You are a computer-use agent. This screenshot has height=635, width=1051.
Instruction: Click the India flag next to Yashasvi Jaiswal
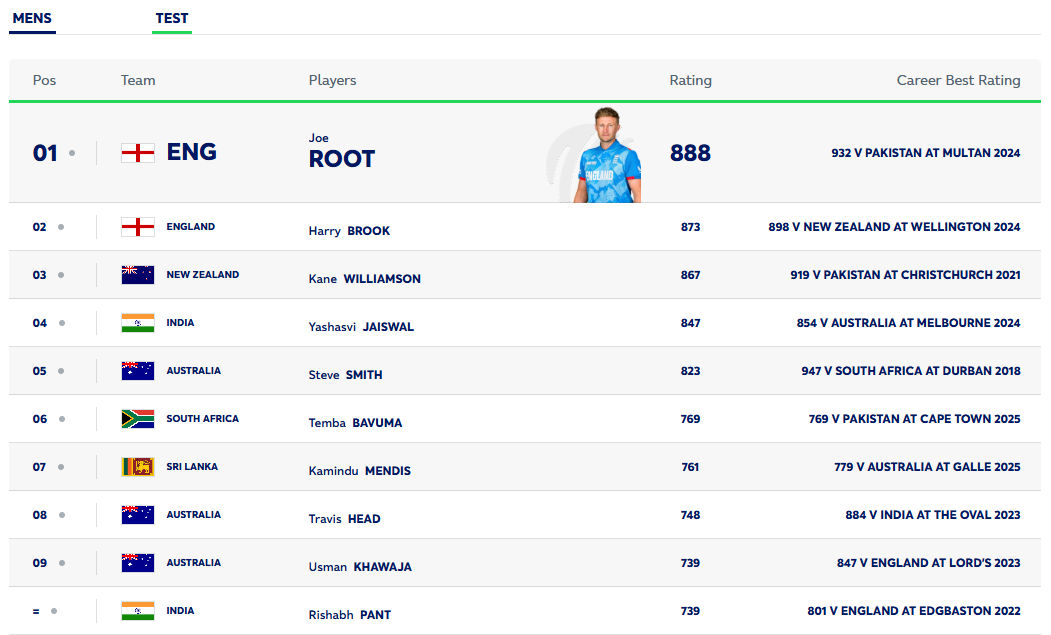point(138,323)
